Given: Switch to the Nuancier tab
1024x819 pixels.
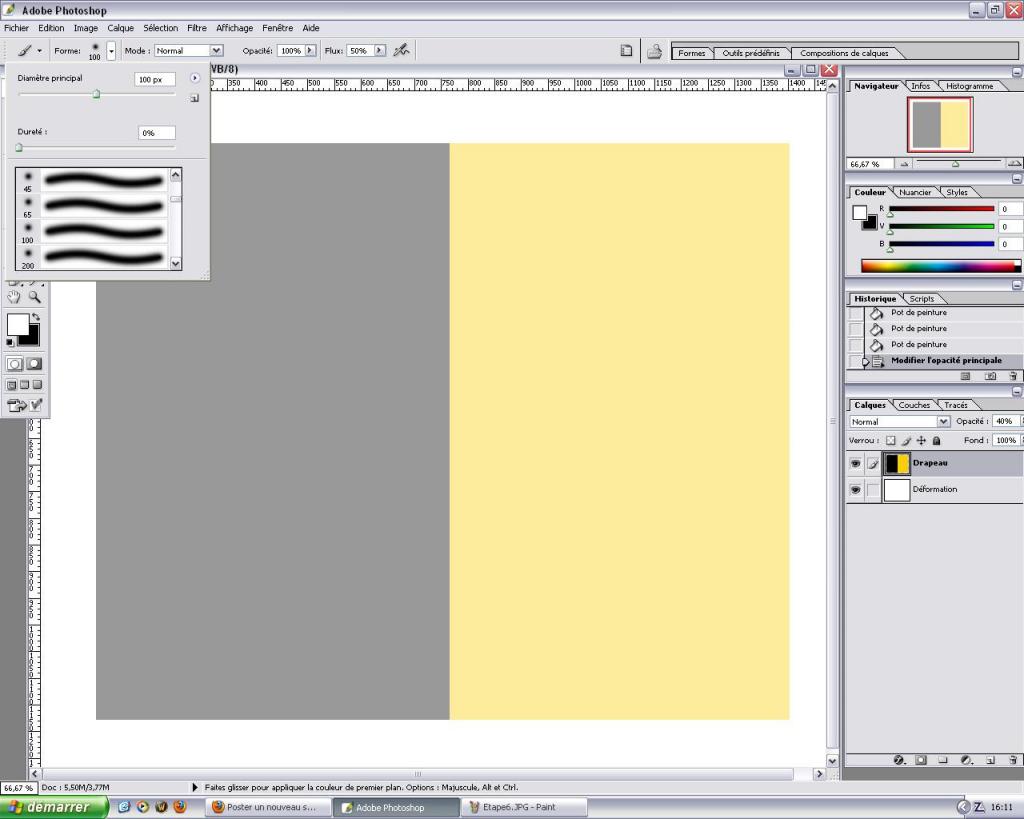Looking at the screenshot, I should pyautogui.click(x=915, y=193).
